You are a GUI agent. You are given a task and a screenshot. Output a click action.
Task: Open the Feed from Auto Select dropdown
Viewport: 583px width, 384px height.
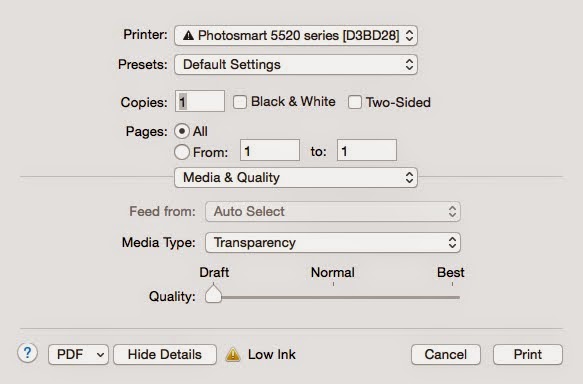[333, 212]
